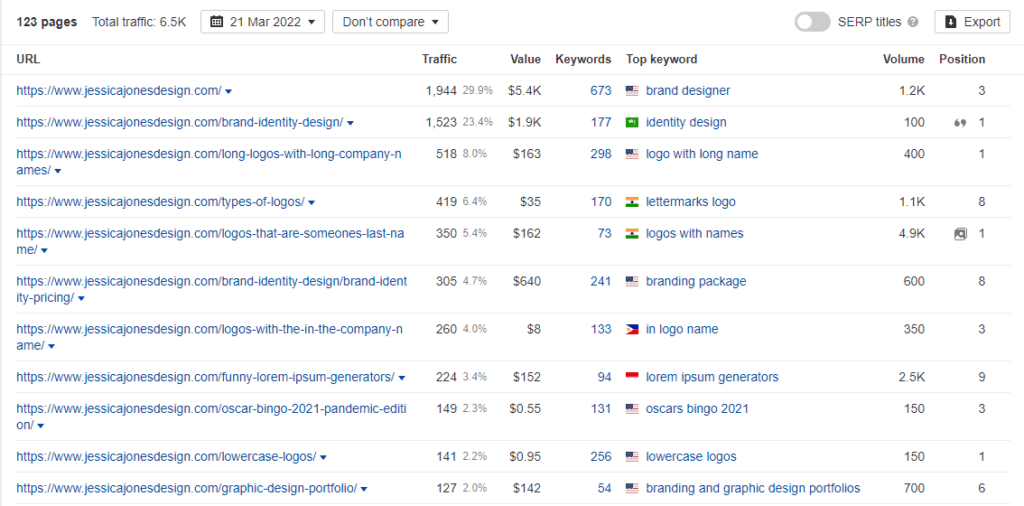Screen dimensions: 1024x506
Task: Open the logo with long name keyword
Action: 702,154
